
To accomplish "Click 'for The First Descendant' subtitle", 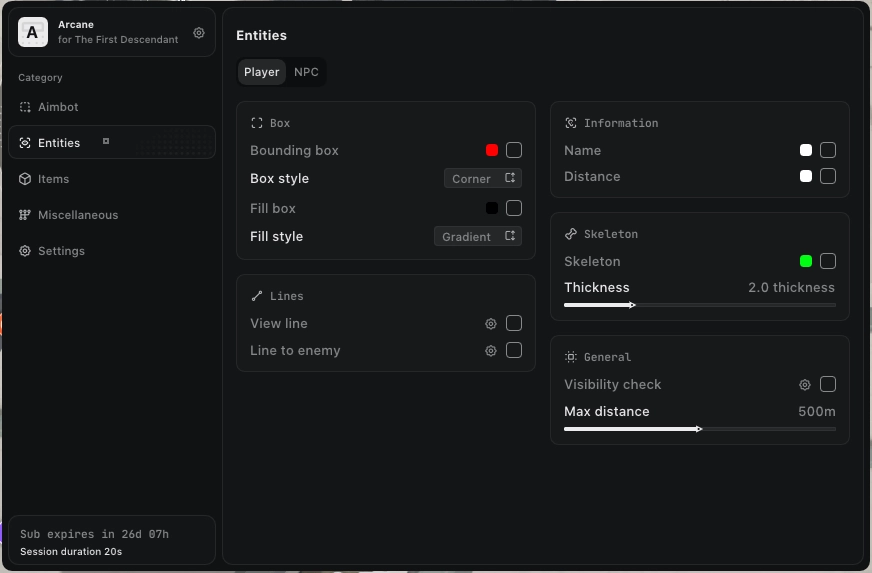I will pyautogui.click(x=118, y=39).
